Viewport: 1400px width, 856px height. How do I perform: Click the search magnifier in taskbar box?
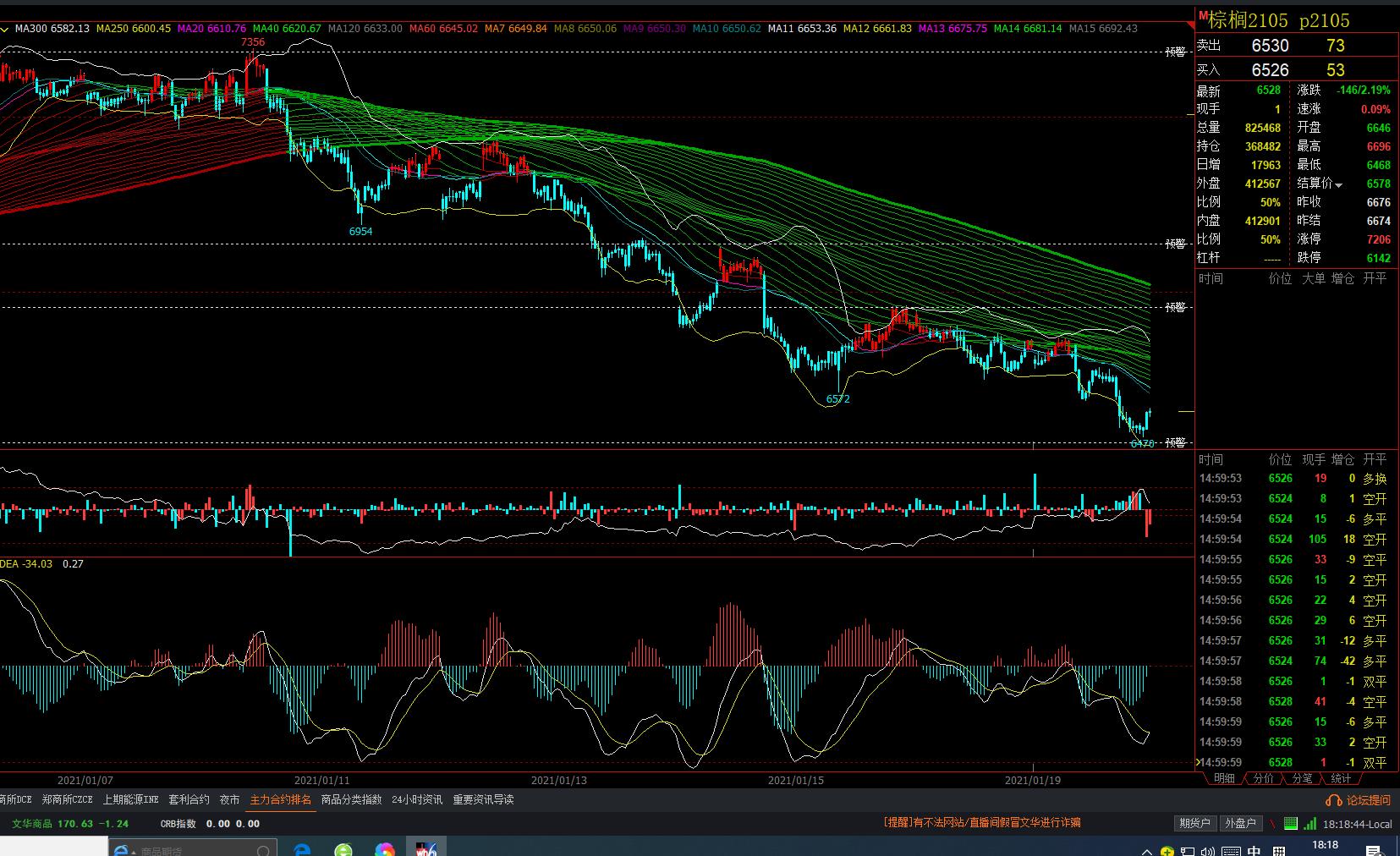263,851
